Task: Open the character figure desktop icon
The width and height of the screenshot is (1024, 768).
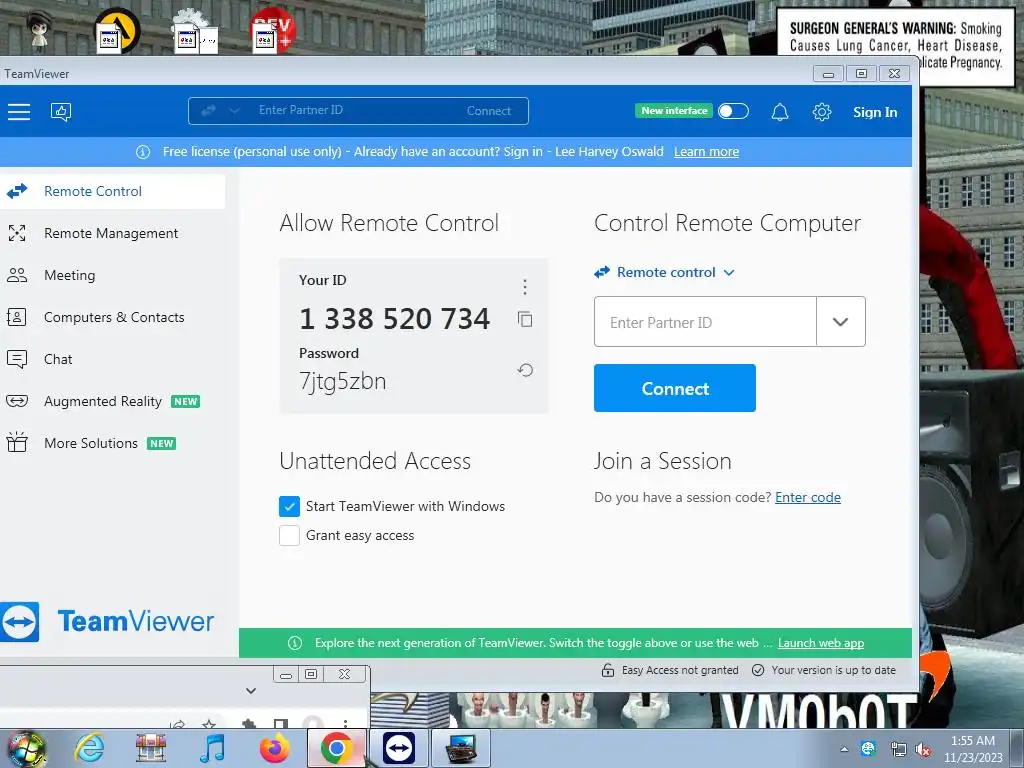Action: pos(39,29)
